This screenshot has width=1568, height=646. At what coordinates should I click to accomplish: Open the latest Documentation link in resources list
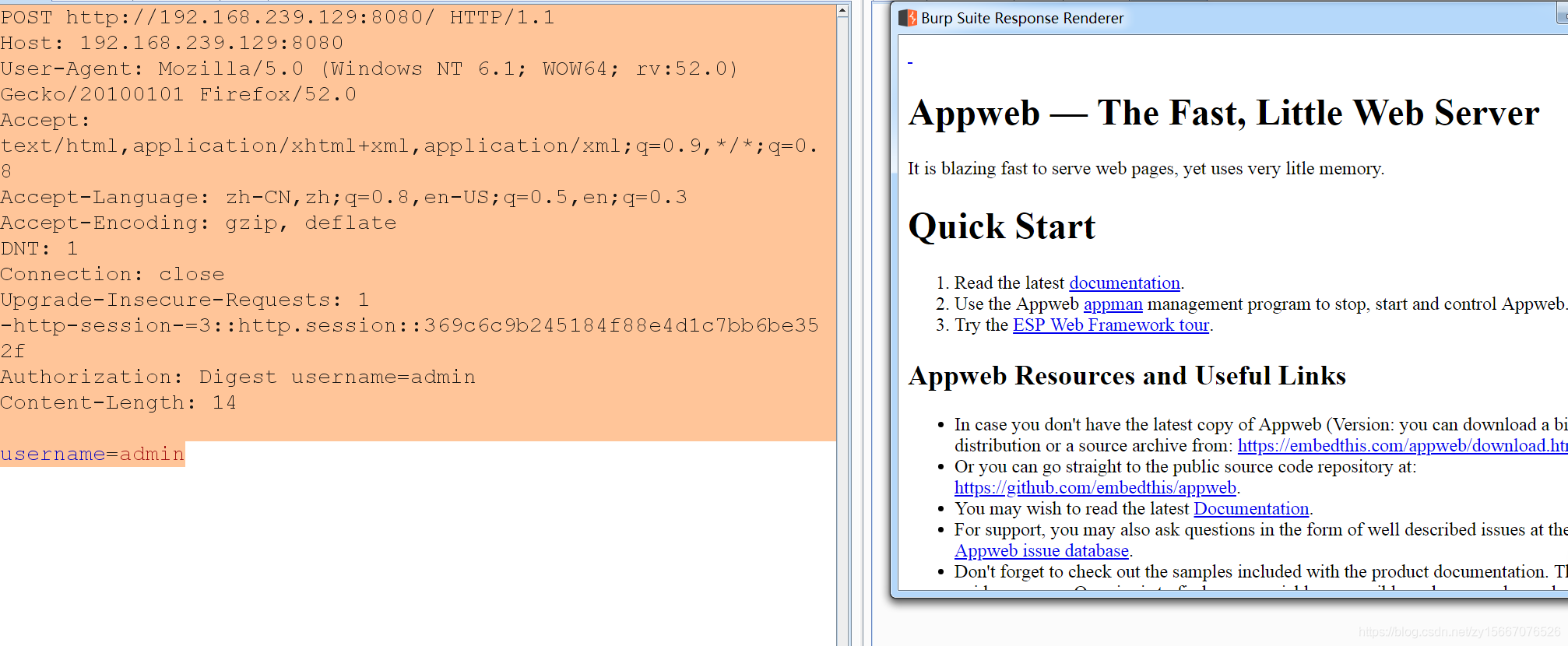click(1251, 509)
